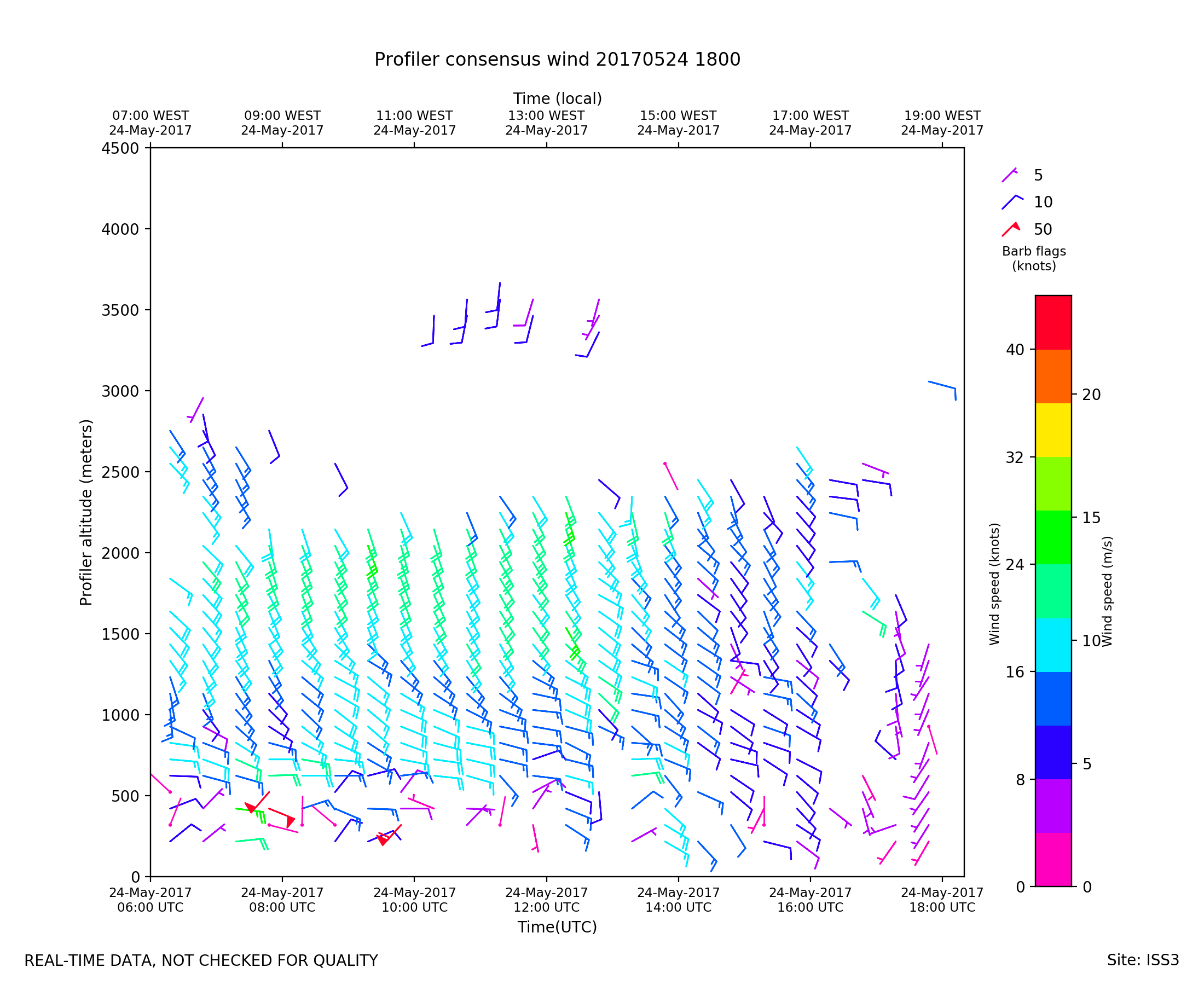Viewport: 1204px width, 985px height.
Task: Click the 'Time(UTC)' bottom axis label
Action: [557, 927]
